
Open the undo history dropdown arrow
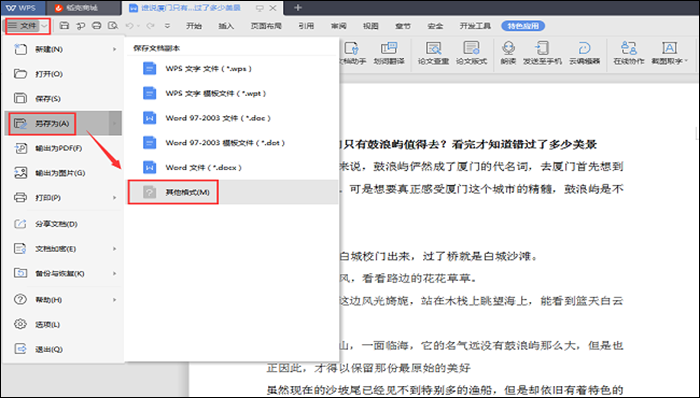[x=138, y=26]
